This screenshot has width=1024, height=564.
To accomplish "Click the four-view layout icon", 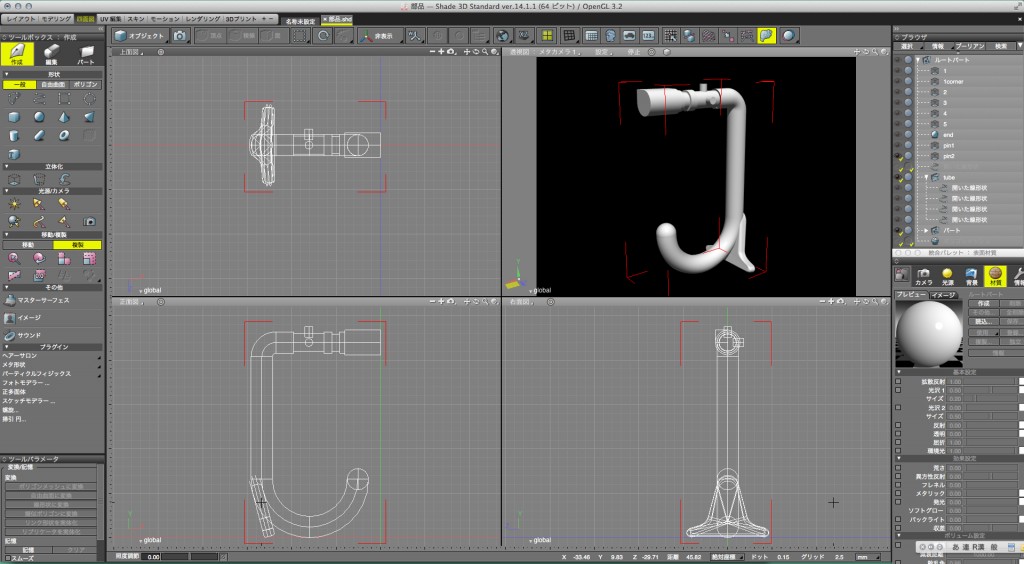I will (x=547, y=36).
